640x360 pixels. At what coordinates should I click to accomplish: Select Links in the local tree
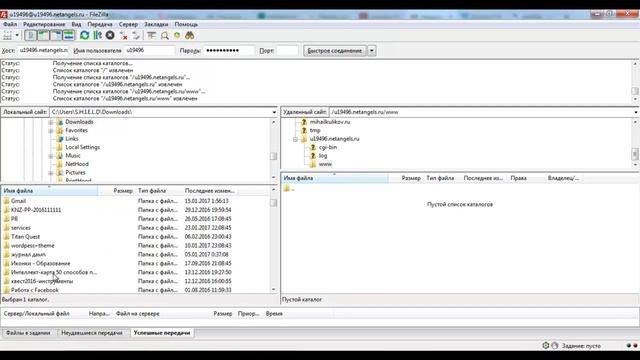point(71,139)
